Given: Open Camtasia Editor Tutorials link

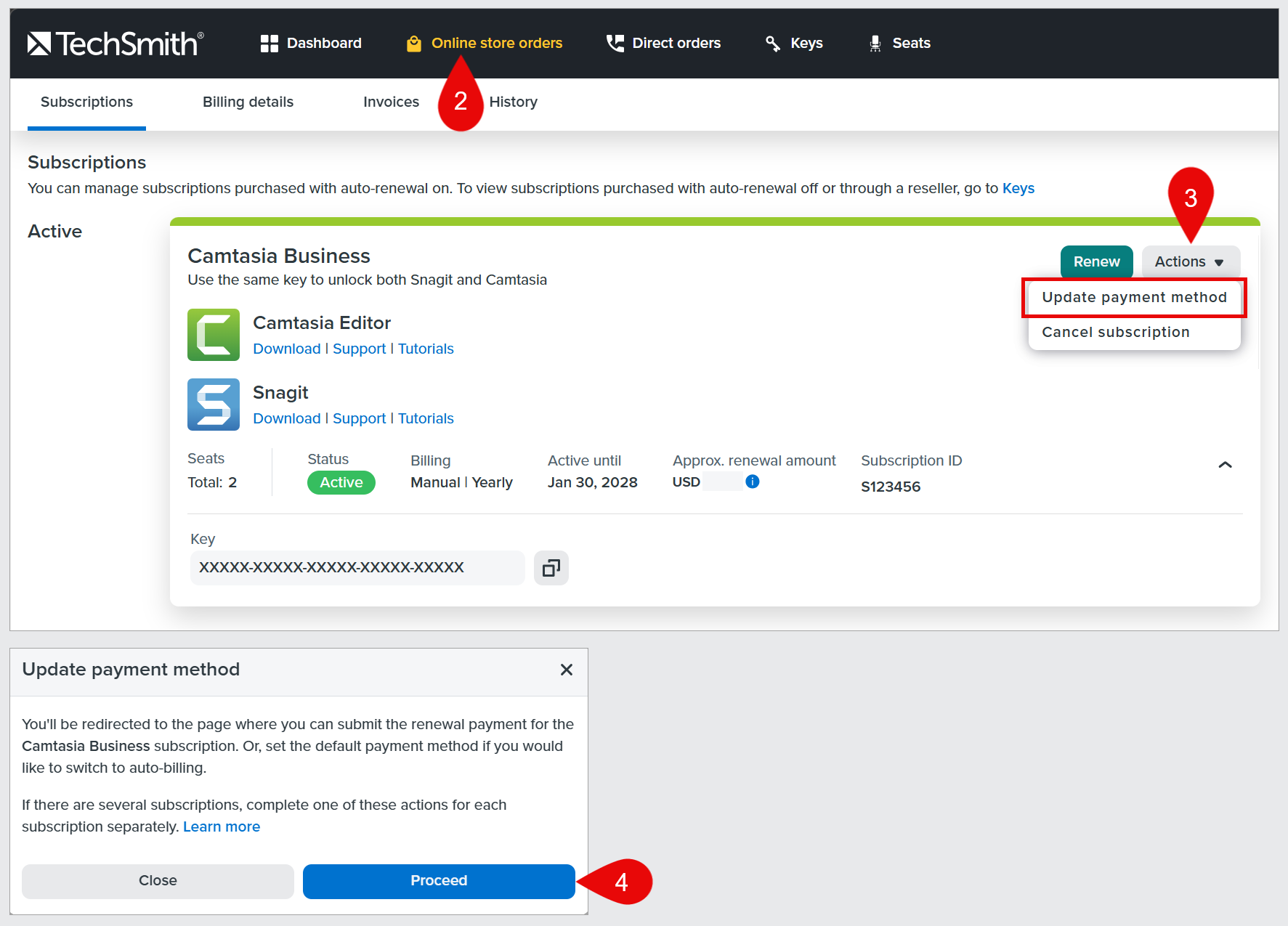Looking at the screenshot, I should (426, 349).
